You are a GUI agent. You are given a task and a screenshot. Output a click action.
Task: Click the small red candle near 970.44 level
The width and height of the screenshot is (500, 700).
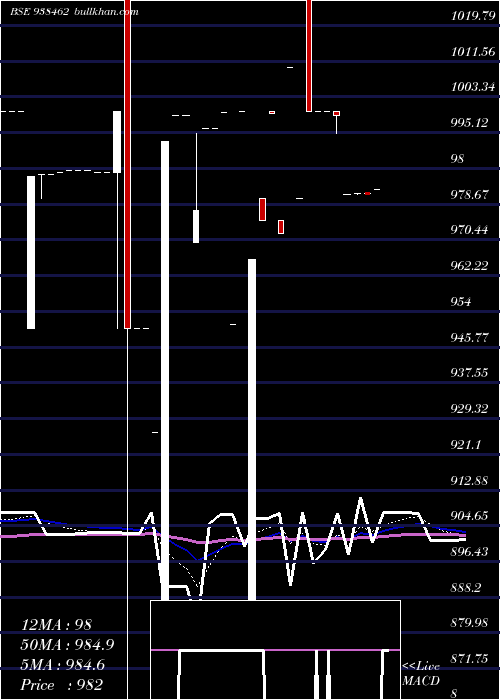[281, 227]
